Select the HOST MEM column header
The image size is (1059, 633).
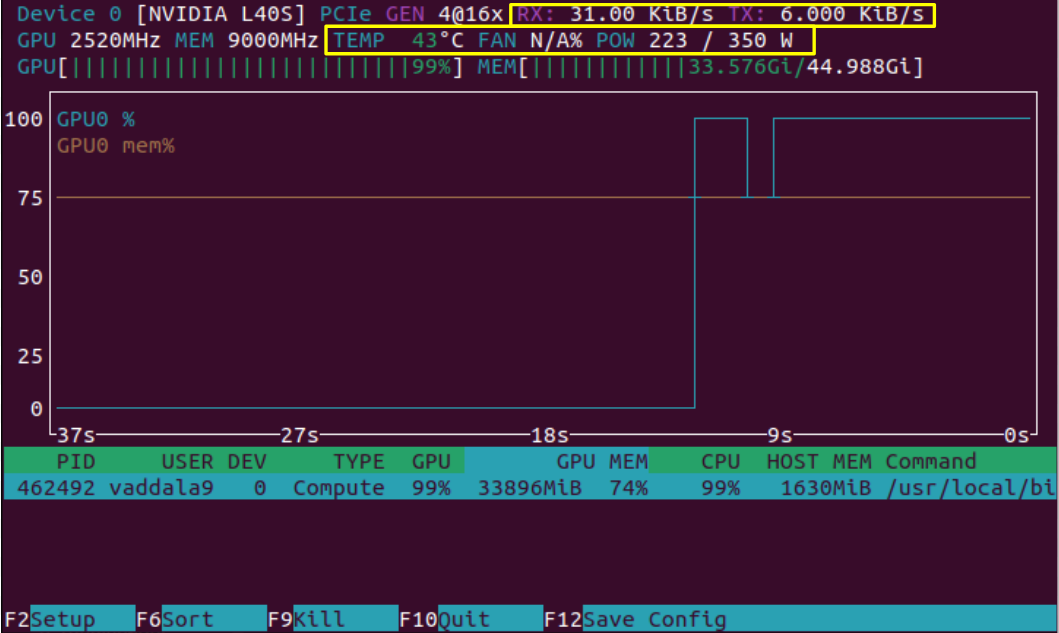pyautogui.click(x=819, y=461)
